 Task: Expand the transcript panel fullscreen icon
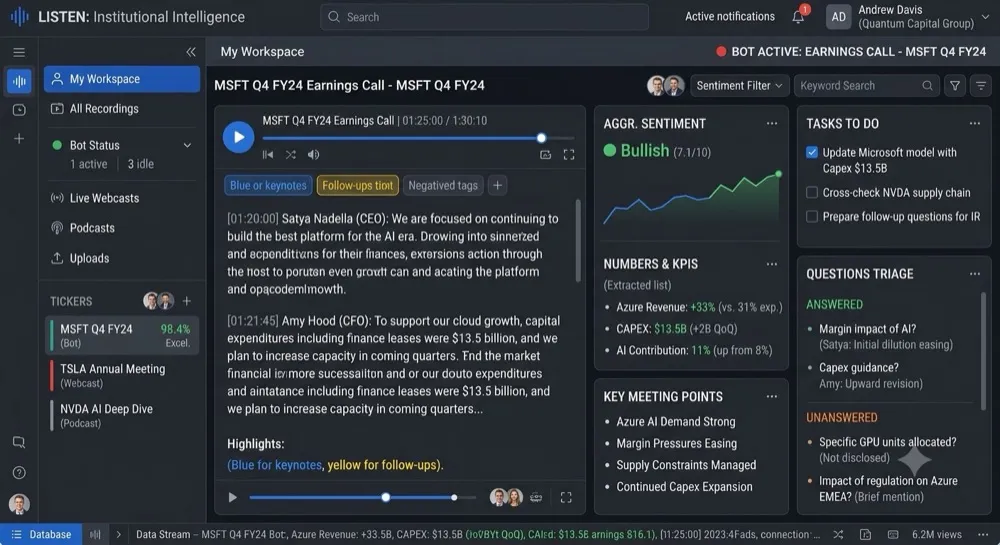tap(566, 497)
